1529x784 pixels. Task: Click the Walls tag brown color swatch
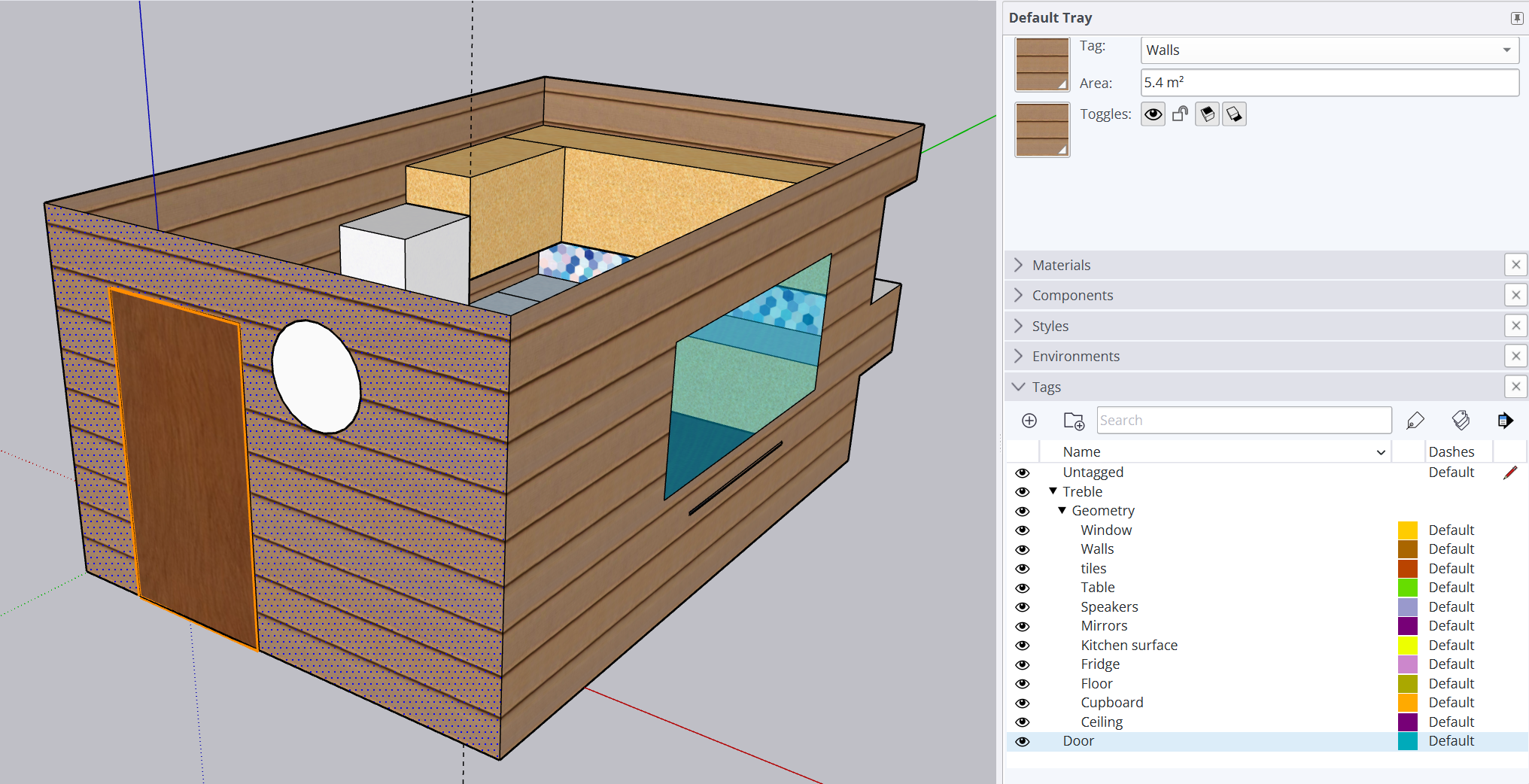click(x=1408, y=549)
